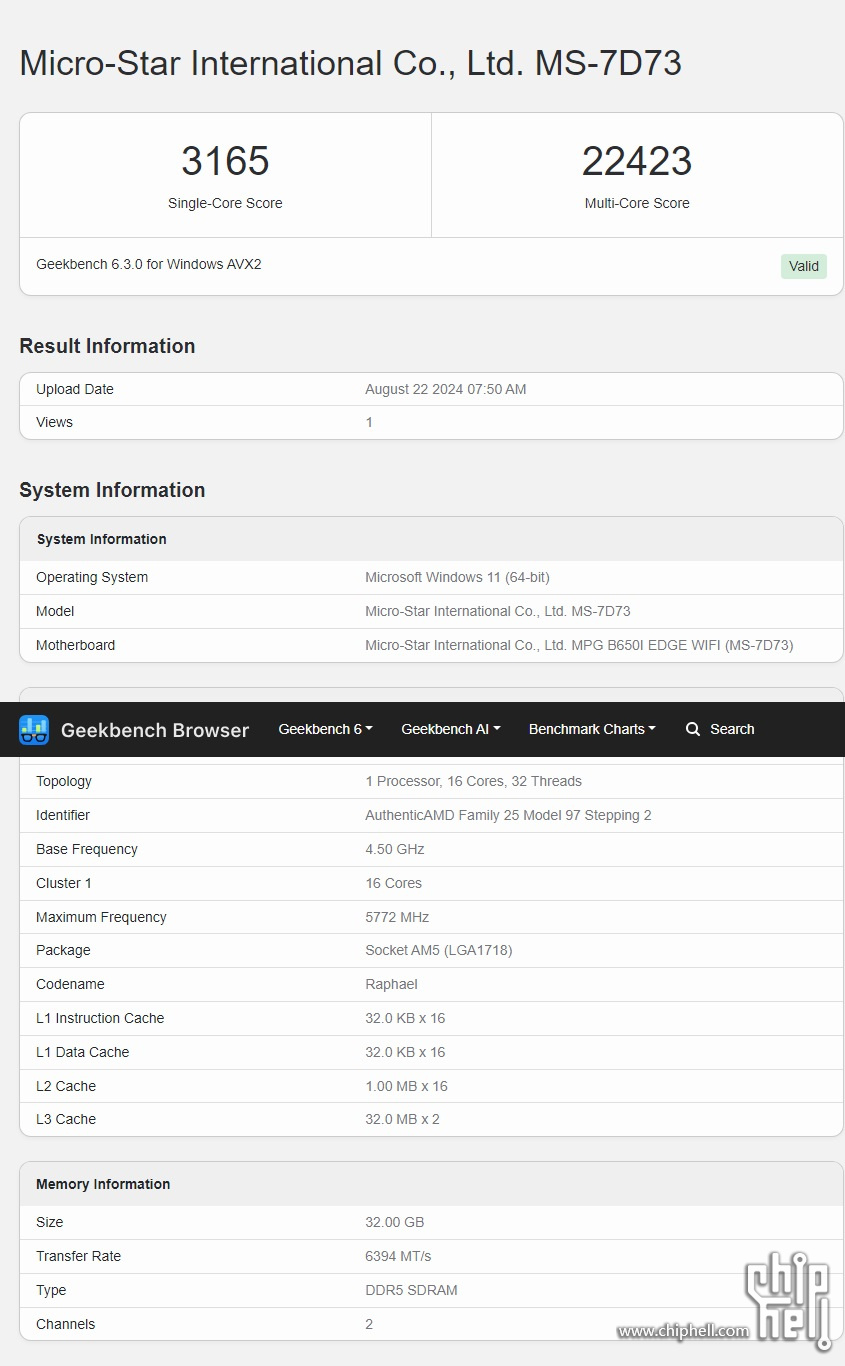Click the Views row label
Image resolution: width=845 pixels, height=1366 pixels.
click(54, 422)
